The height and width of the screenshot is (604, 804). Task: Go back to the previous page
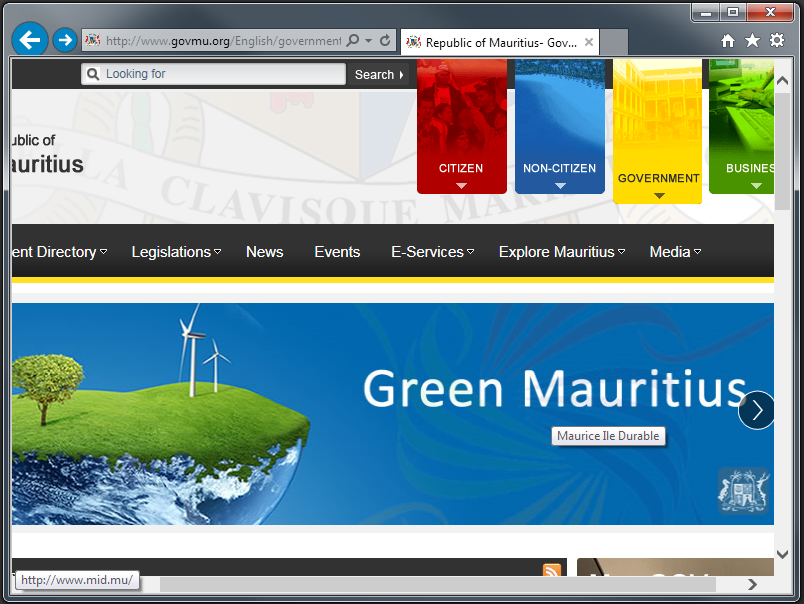30,39
